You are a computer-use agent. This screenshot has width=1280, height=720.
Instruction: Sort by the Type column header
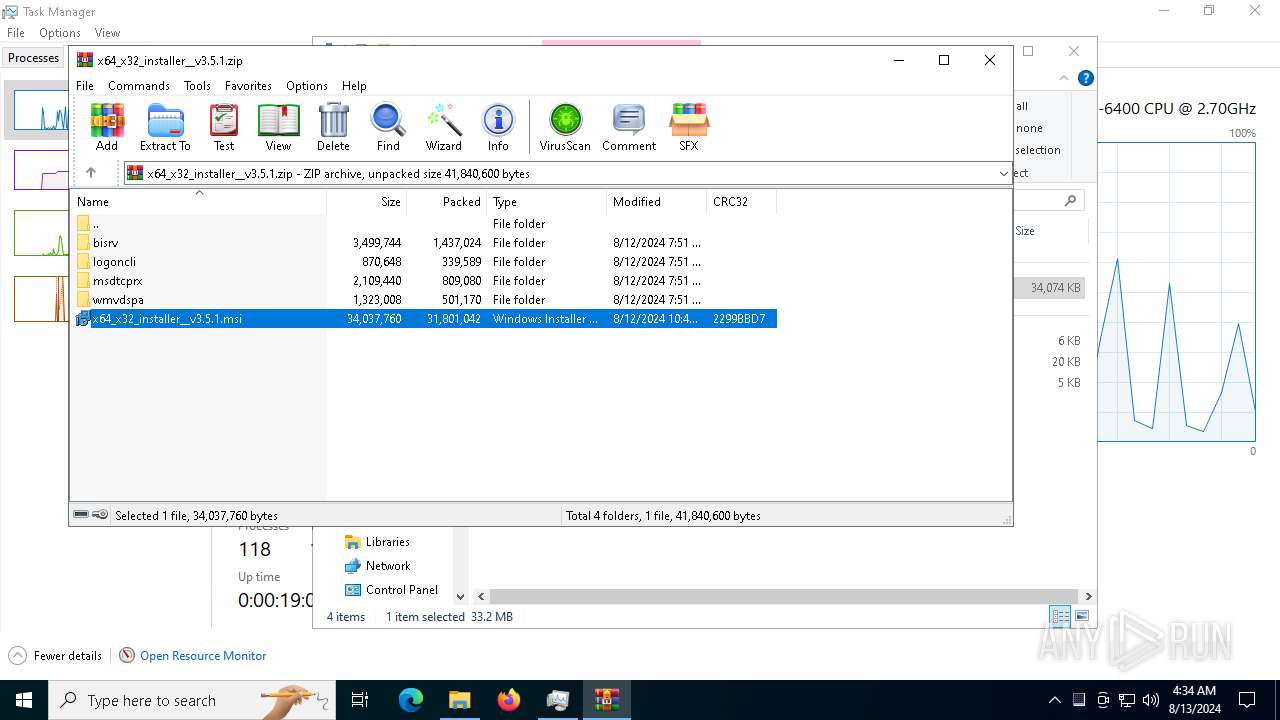546,201
